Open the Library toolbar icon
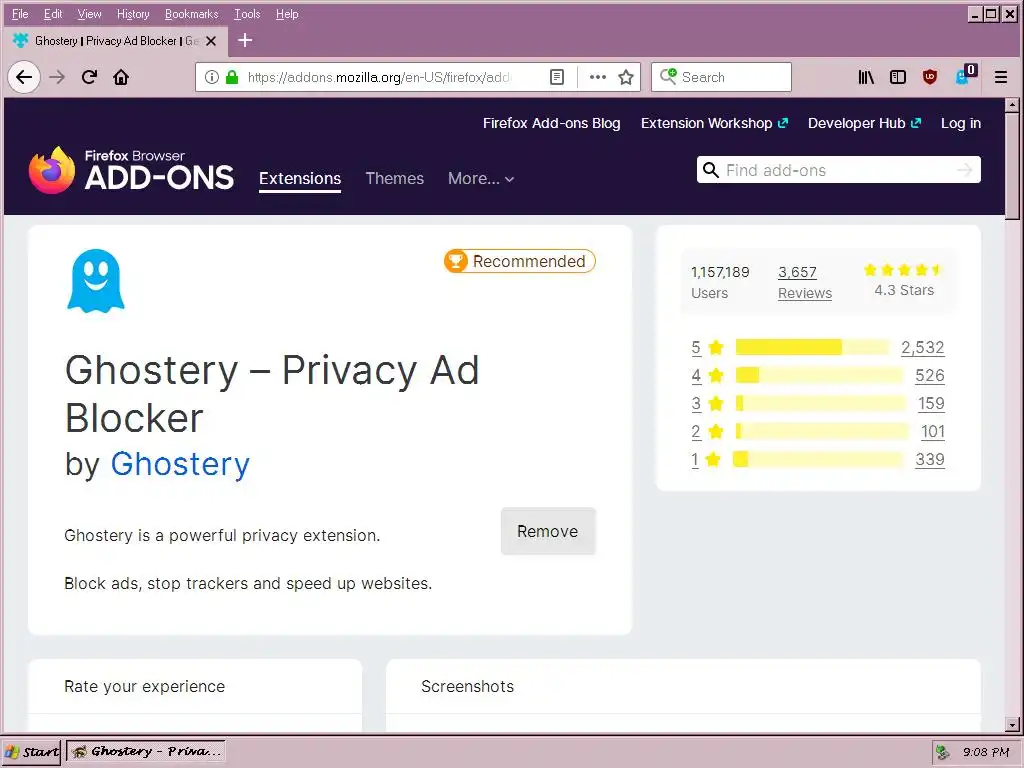The image size is (1024, 768). click(x=866, y=77)
